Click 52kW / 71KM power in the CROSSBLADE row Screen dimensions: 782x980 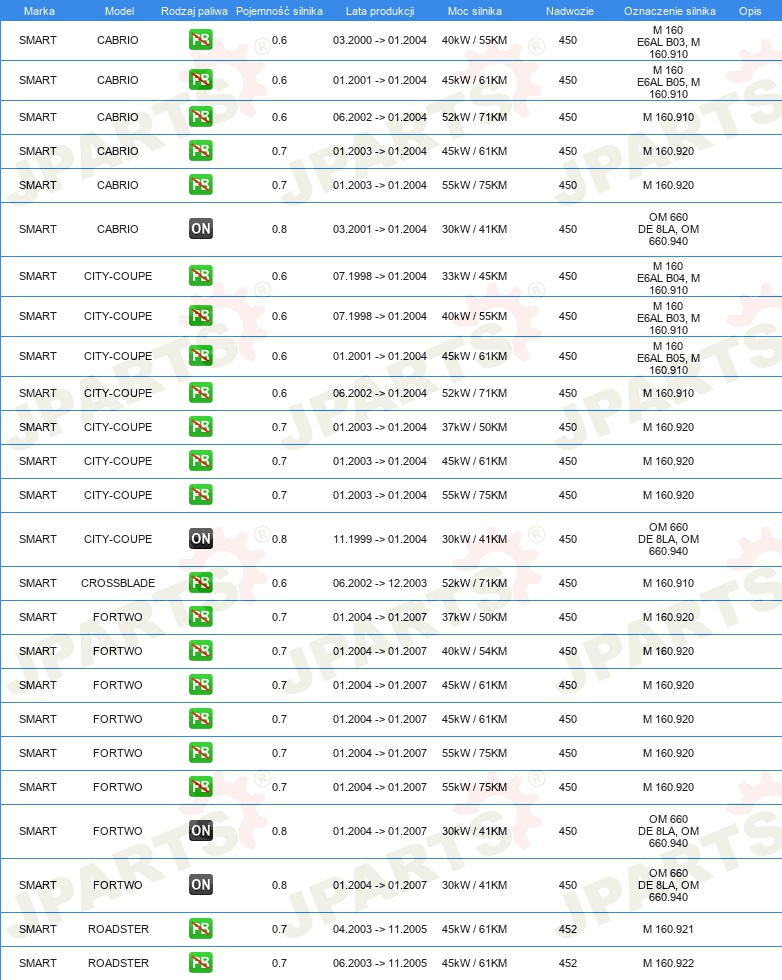474,583
